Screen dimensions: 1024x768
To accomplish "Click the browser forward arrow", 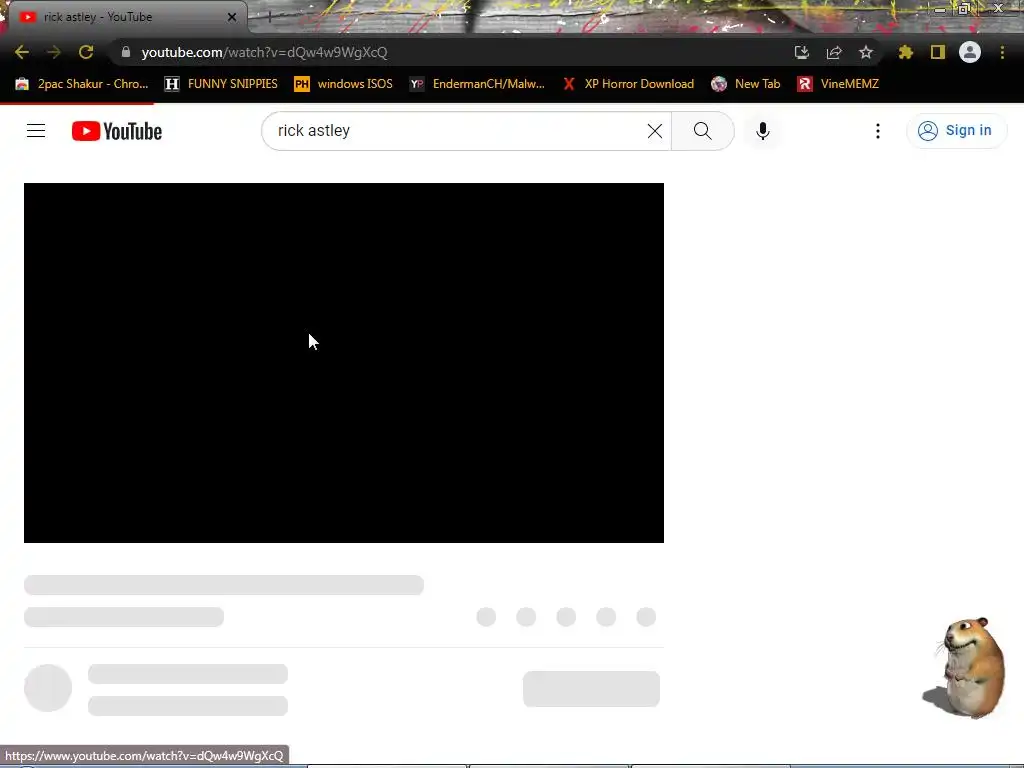I will coord(54,52).
